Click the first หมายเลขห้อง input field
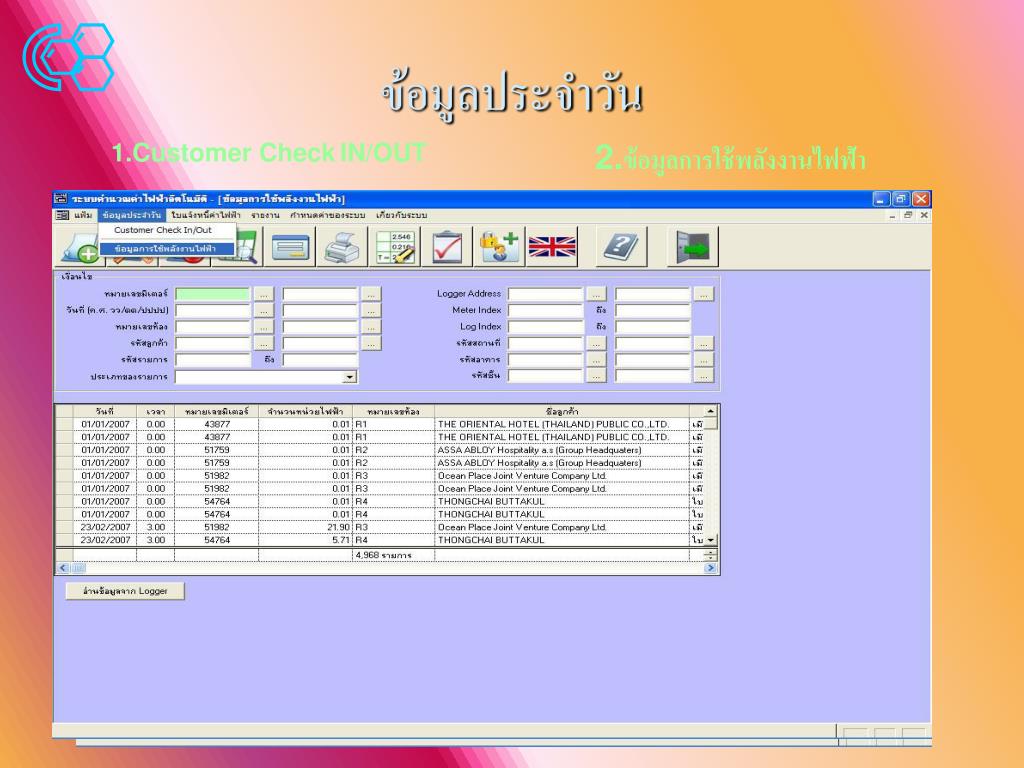Image resolution: width=1024 pixels, height=768 pixels. [x=213, y=327]
